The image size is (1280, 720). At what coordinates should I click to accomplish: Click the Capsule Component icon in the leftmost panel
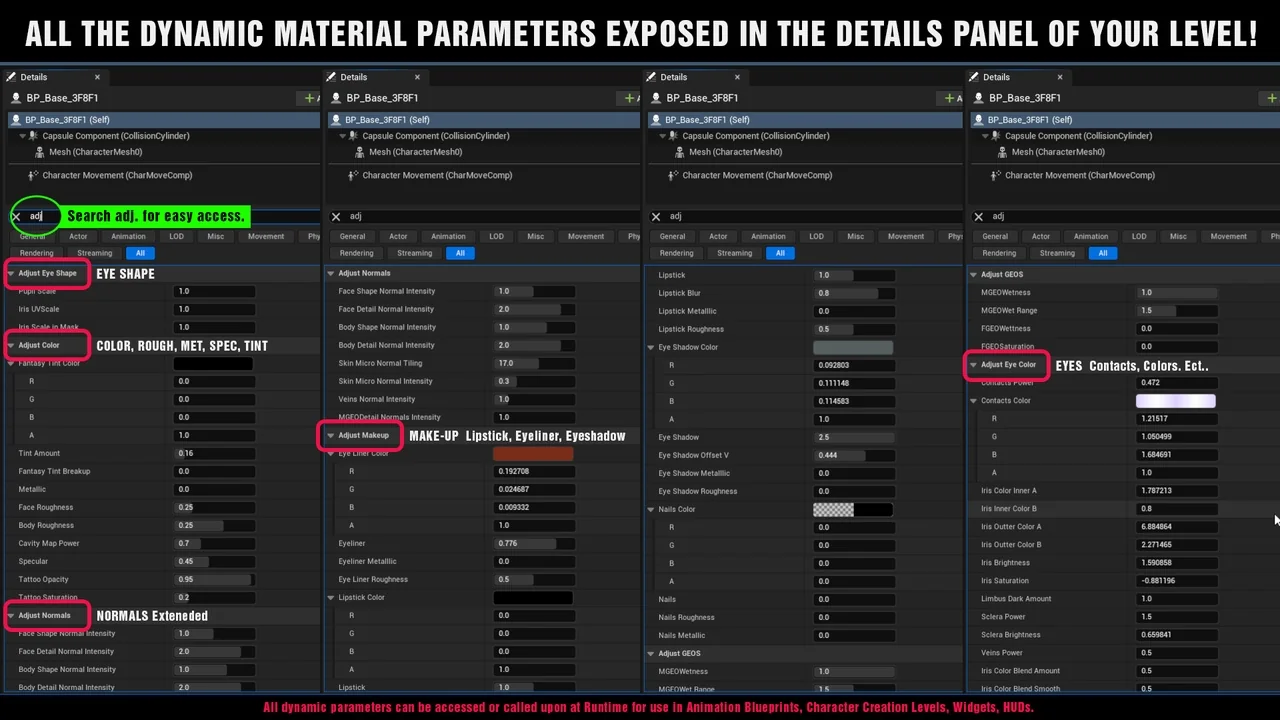tap(33, 136)
